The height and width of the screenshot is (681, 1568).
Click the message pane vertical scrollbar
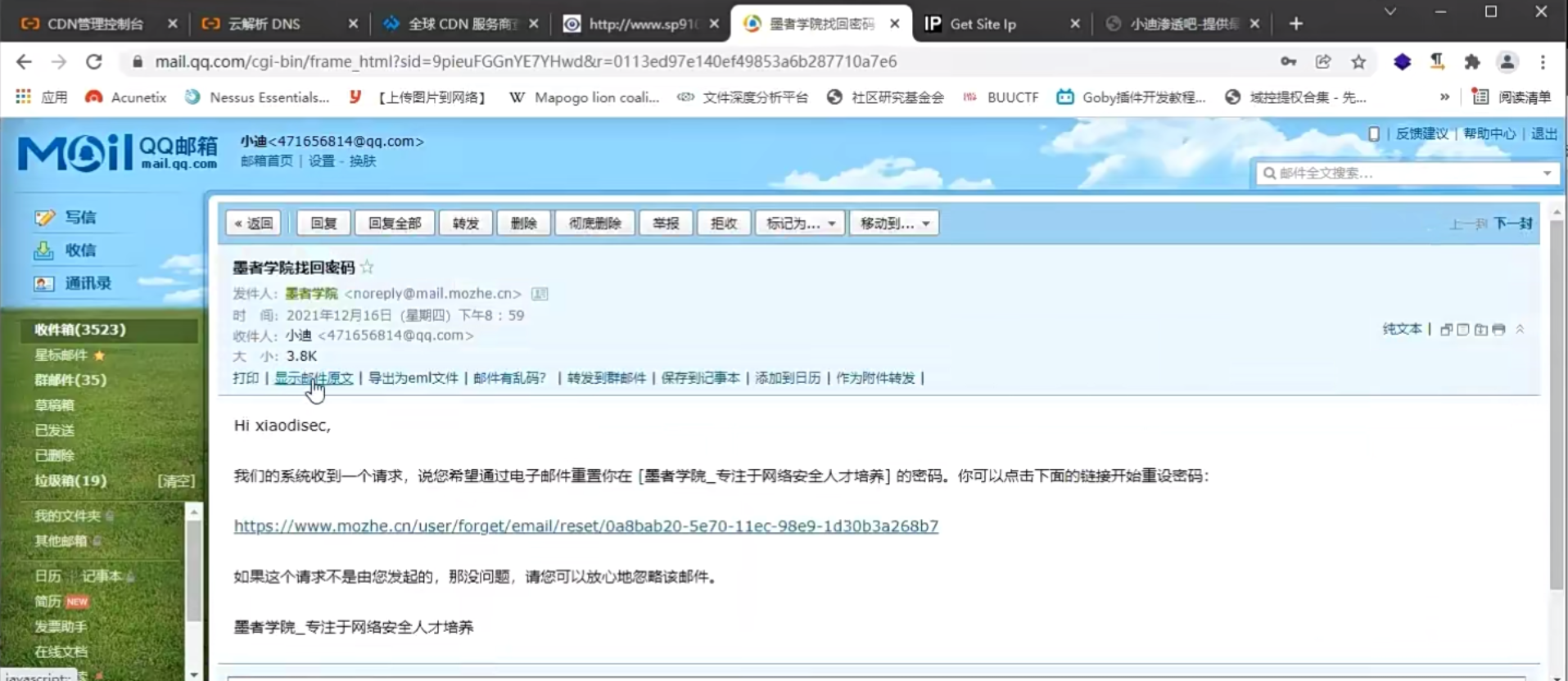point(1557,405)
